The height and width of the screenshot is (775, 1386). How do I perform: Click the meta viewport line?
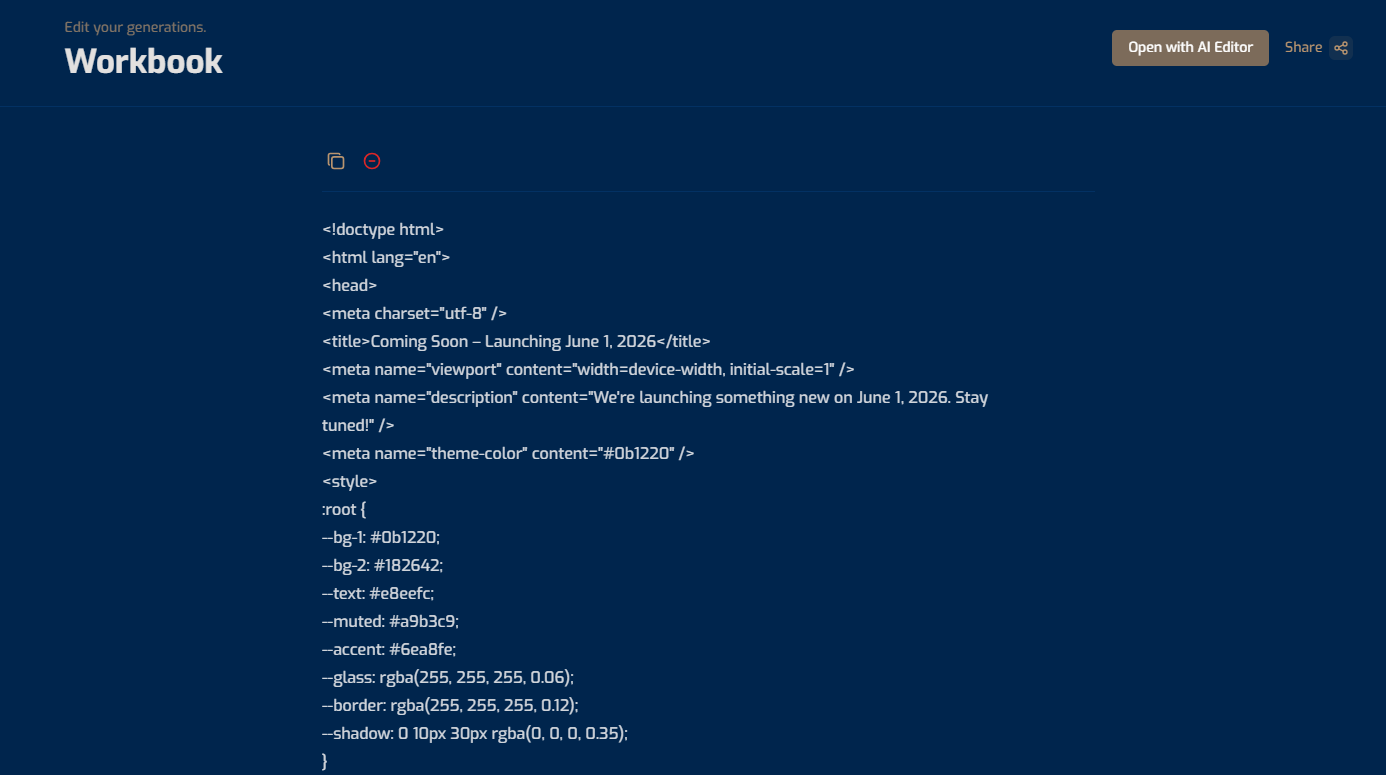pos(588,369)
